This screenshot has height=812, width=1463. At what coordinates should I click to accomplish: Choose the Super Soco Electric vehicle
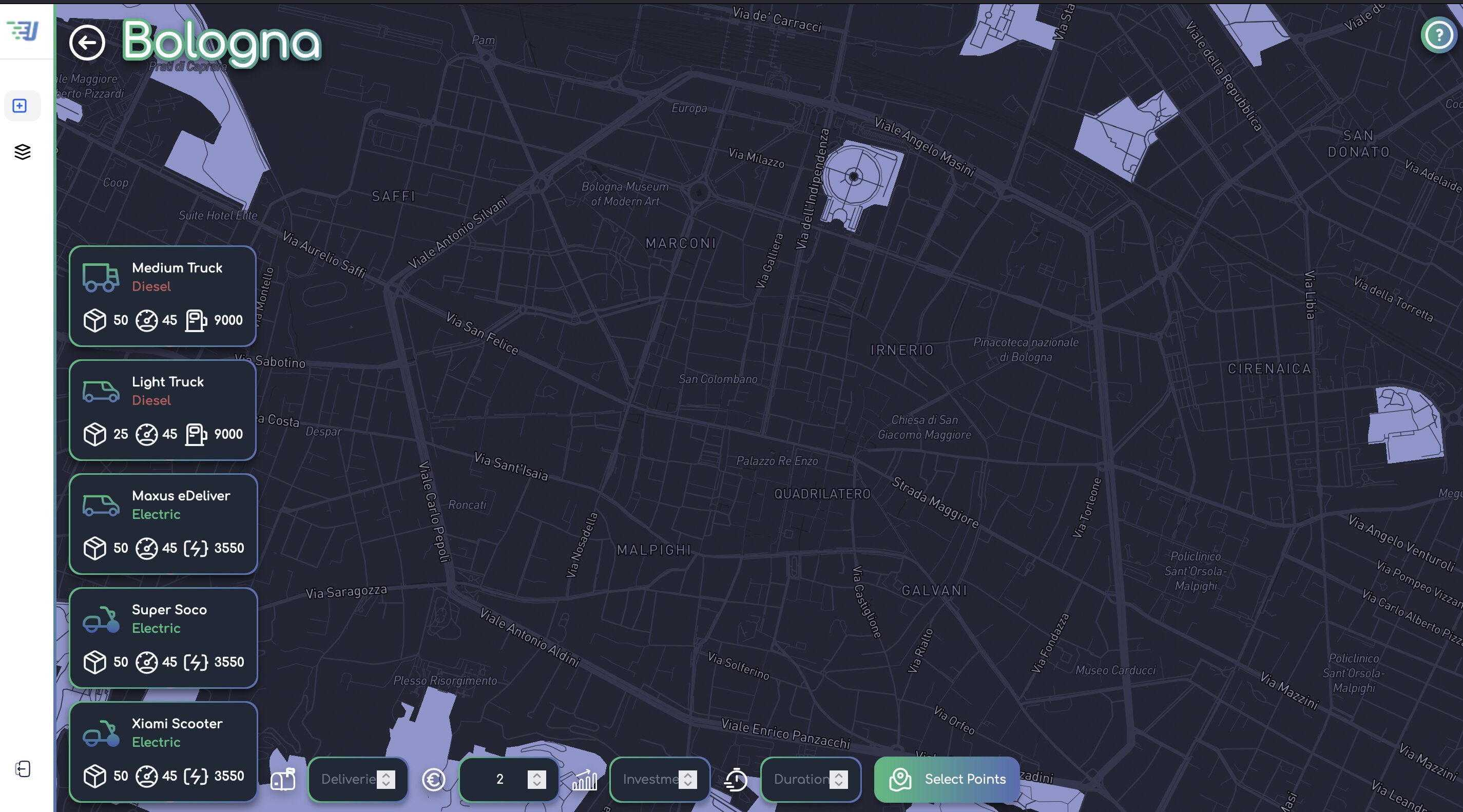[162, 637]
